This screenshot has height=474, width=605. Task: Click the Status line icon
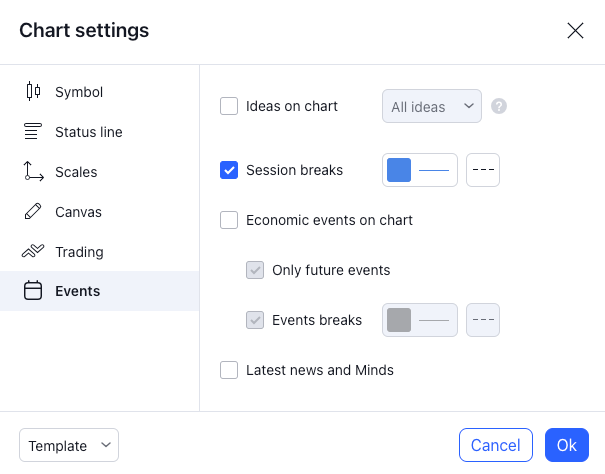point(33,132)
